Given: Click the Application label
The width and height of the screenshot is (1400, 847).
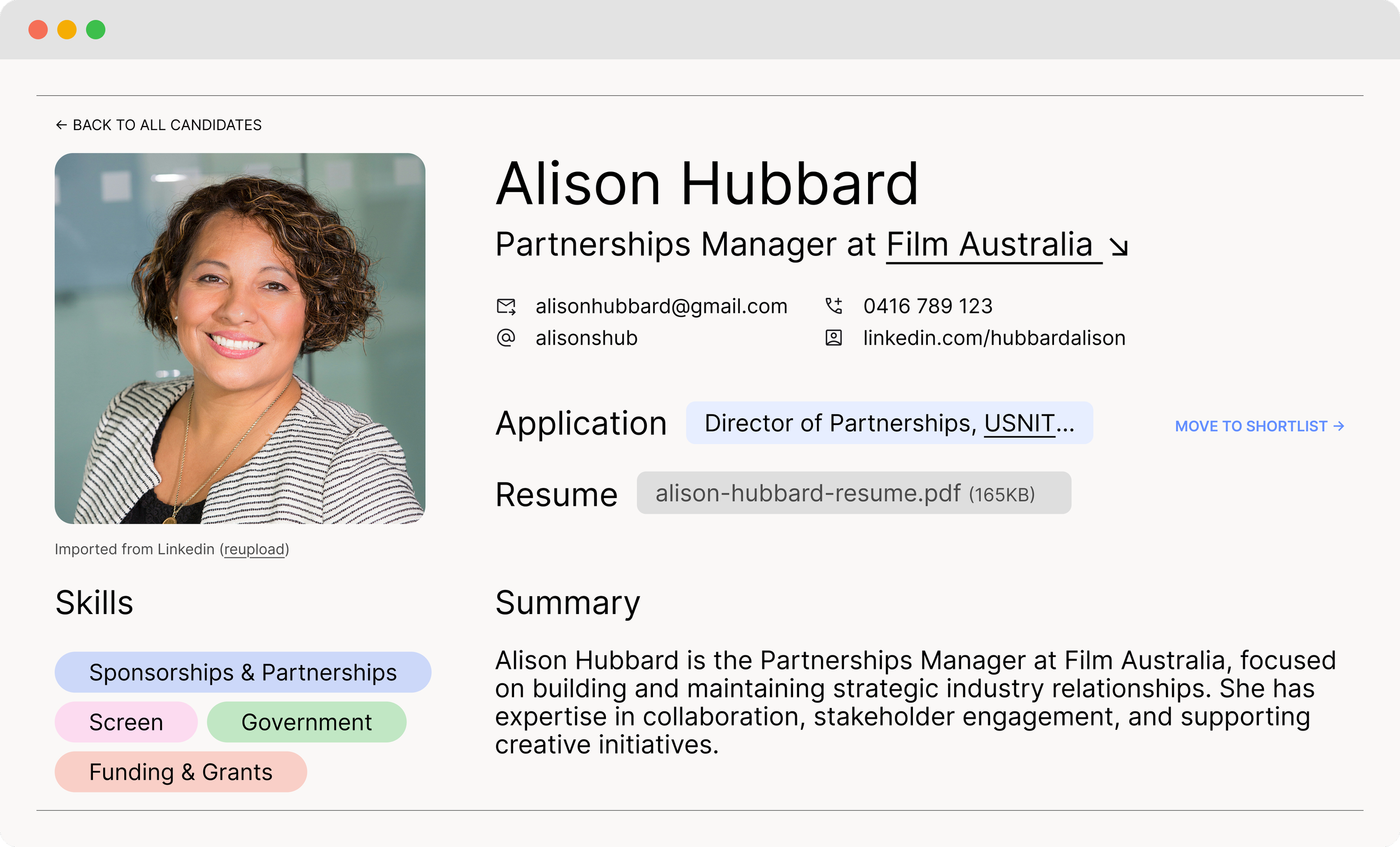Looking at the screenshot, I should [581, 424].
